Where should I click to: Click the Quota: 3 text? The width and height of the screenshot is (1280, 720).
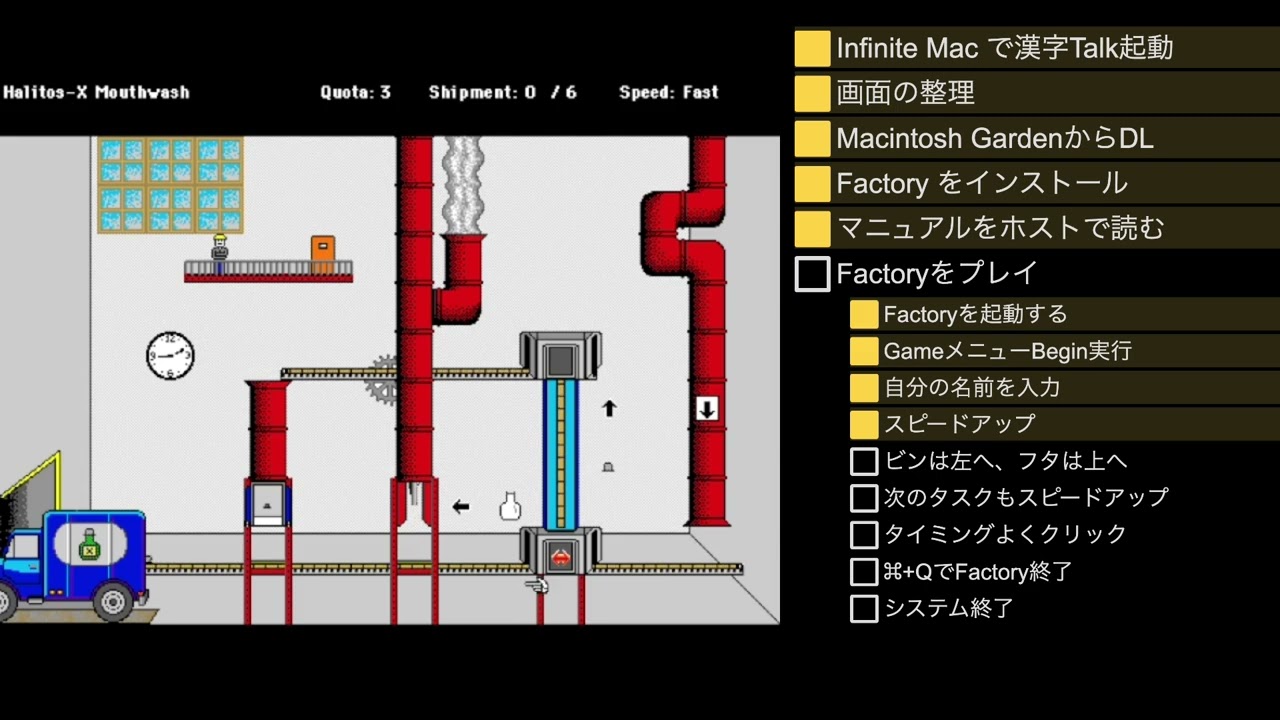point(355,92)
